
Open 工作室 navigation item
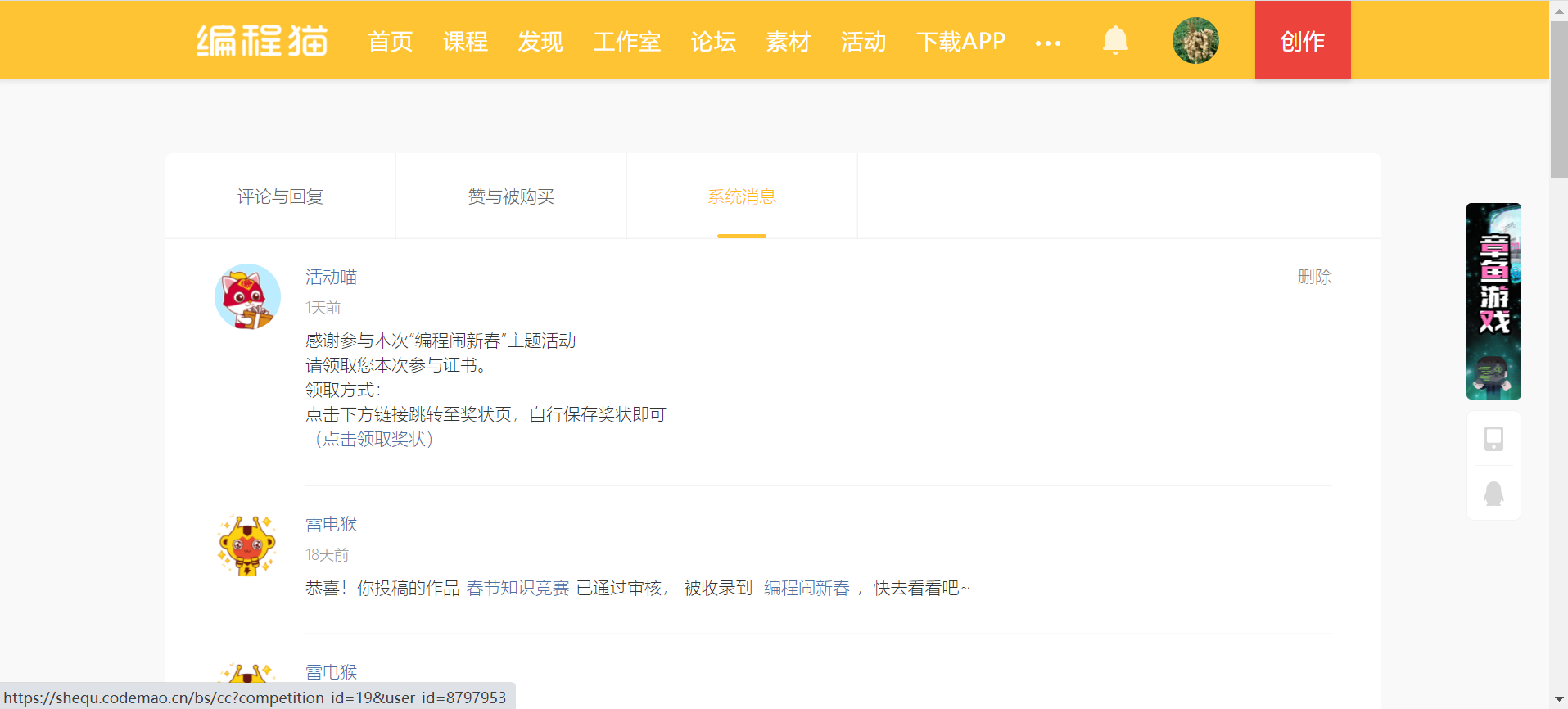tap(627, 41)
